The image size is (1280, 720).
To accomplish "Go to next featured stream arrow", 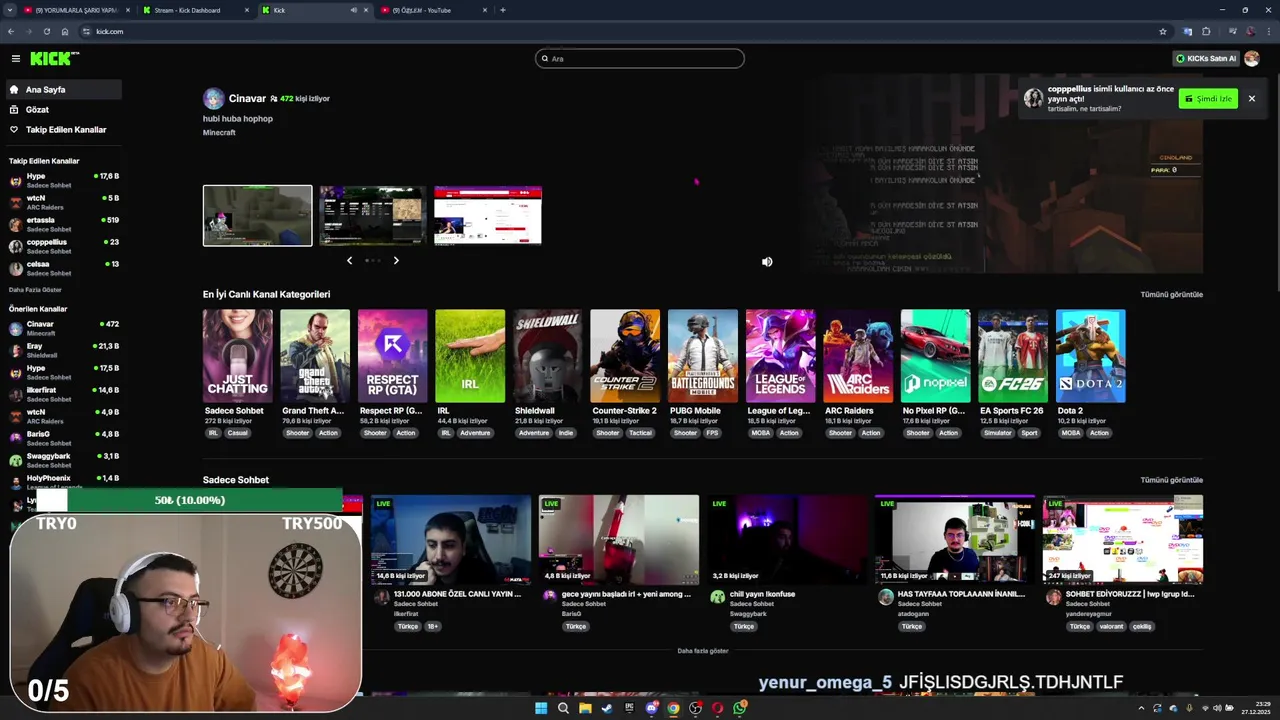I will click(x=396, y=260).
